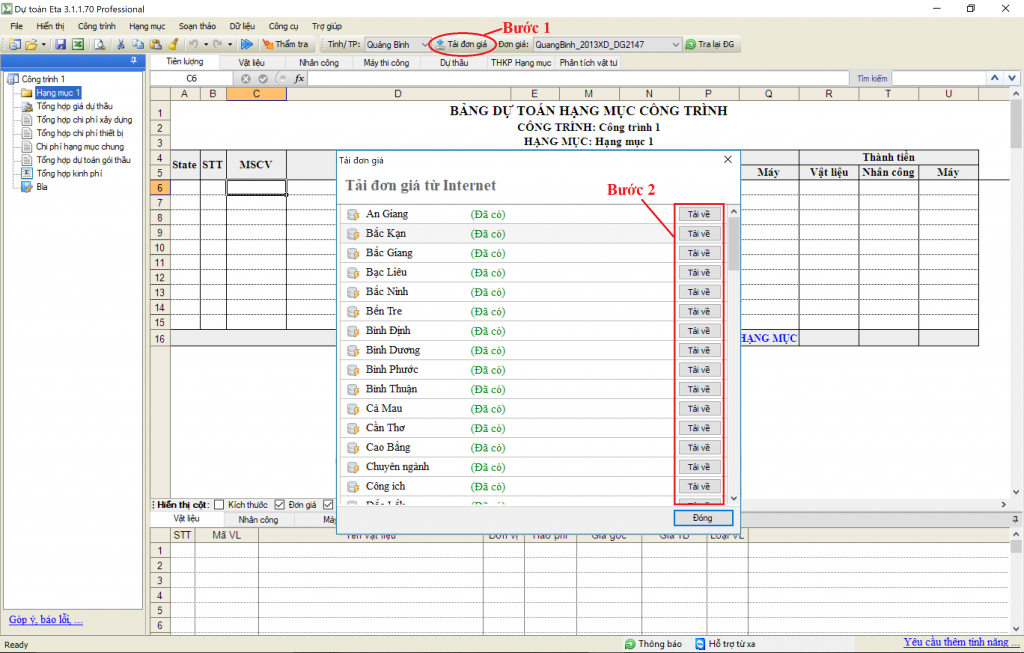The image size is (1024, 653).
Task: Click the 'Thẩm tra' toolbar button
Action: tap(285, 45)
